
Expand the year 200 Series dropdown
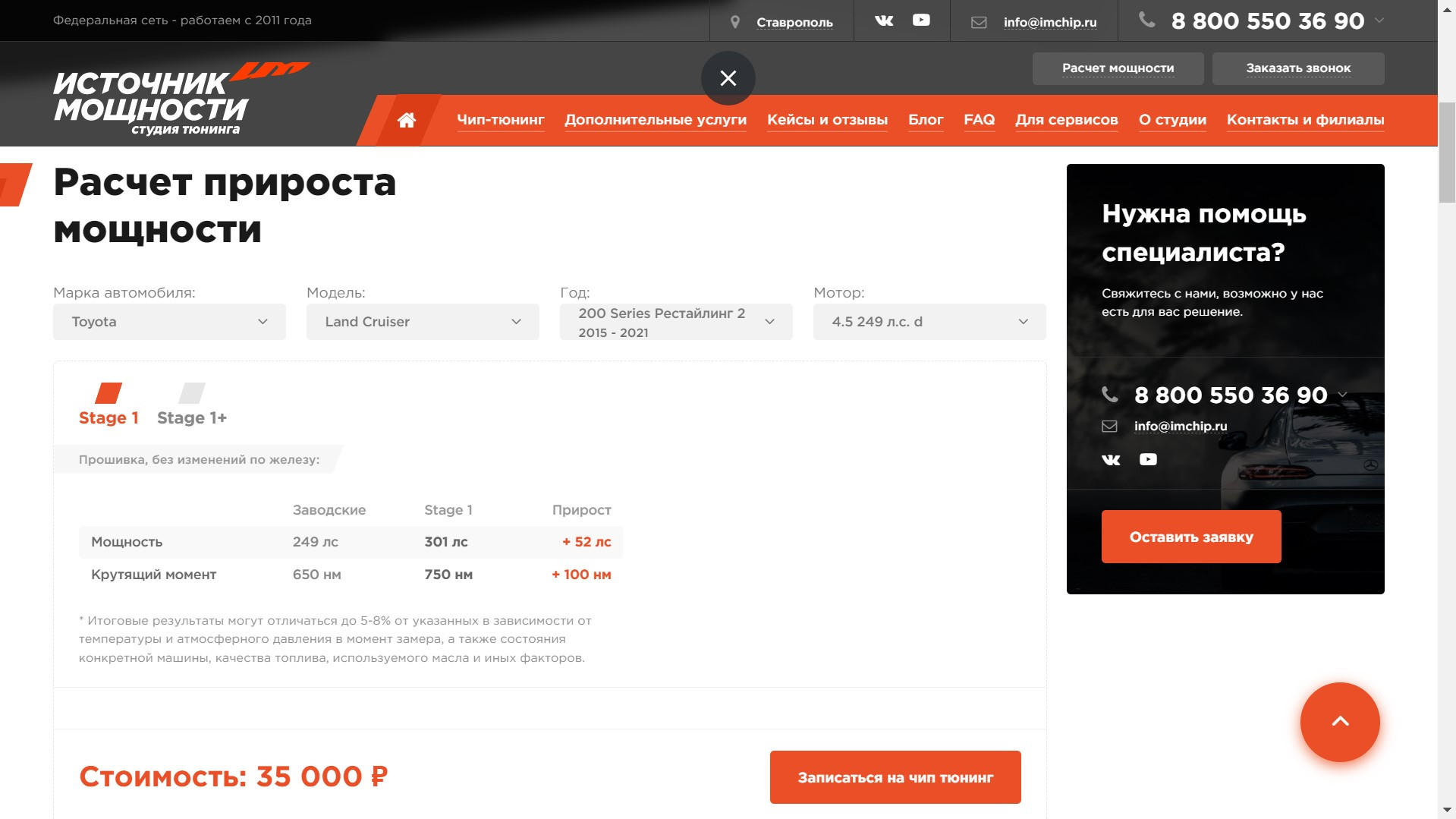click(x=676, y=322)
